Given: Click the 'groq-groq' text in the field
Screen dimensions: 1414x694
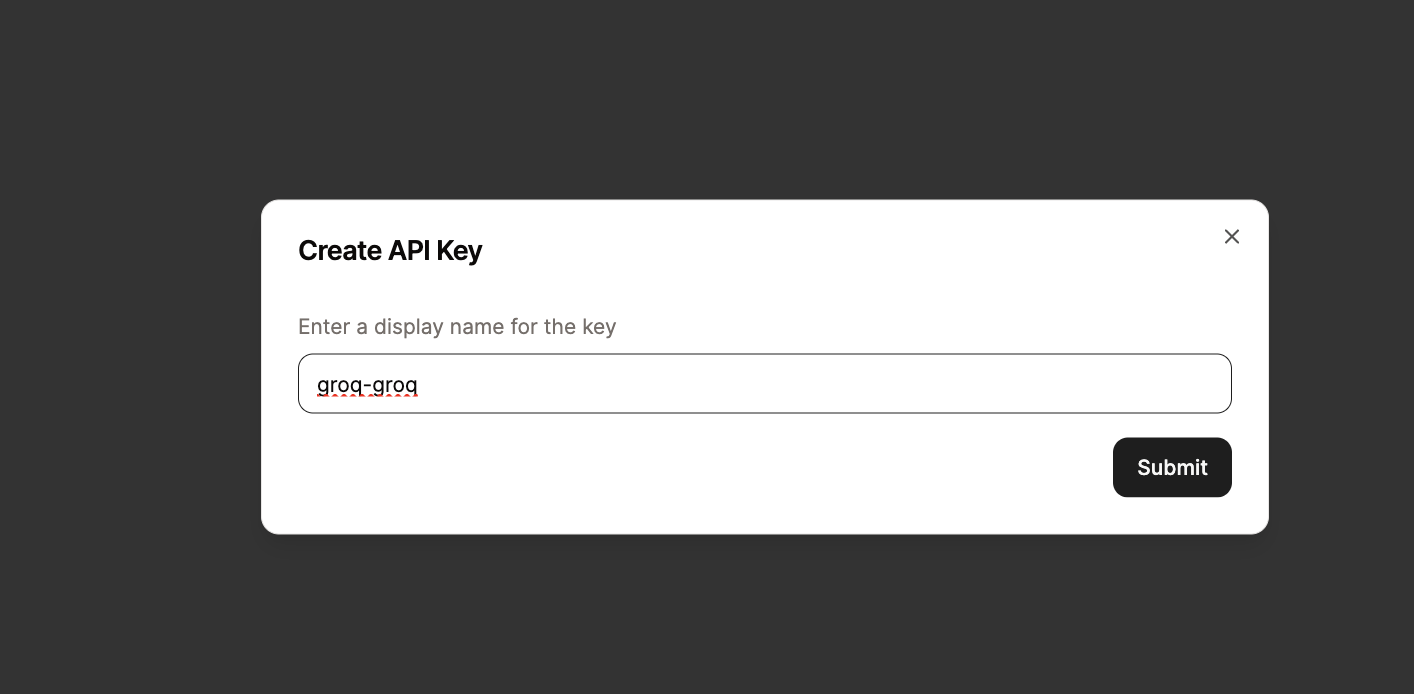Looking at the screenshot, I should [x=367, y=384].
